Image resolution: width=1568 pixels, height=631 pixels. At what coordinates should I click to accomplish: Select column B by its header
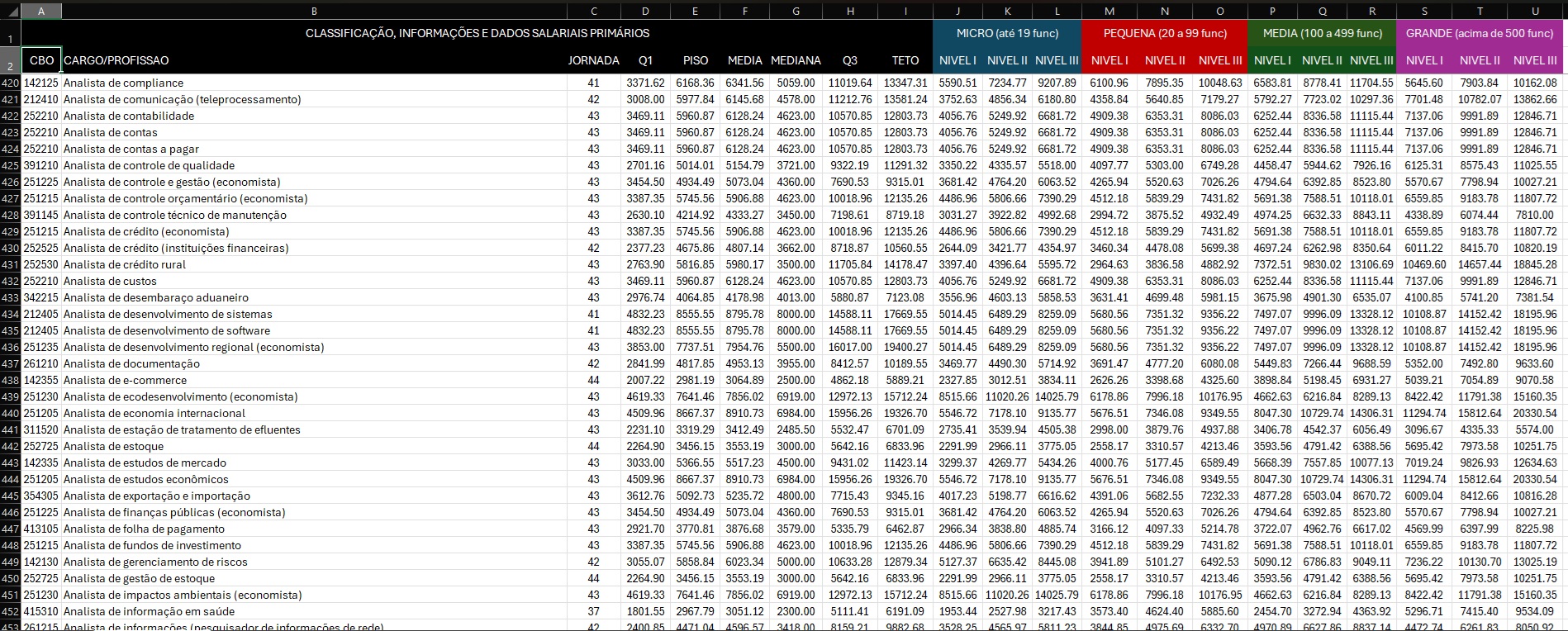coord(314,12)
